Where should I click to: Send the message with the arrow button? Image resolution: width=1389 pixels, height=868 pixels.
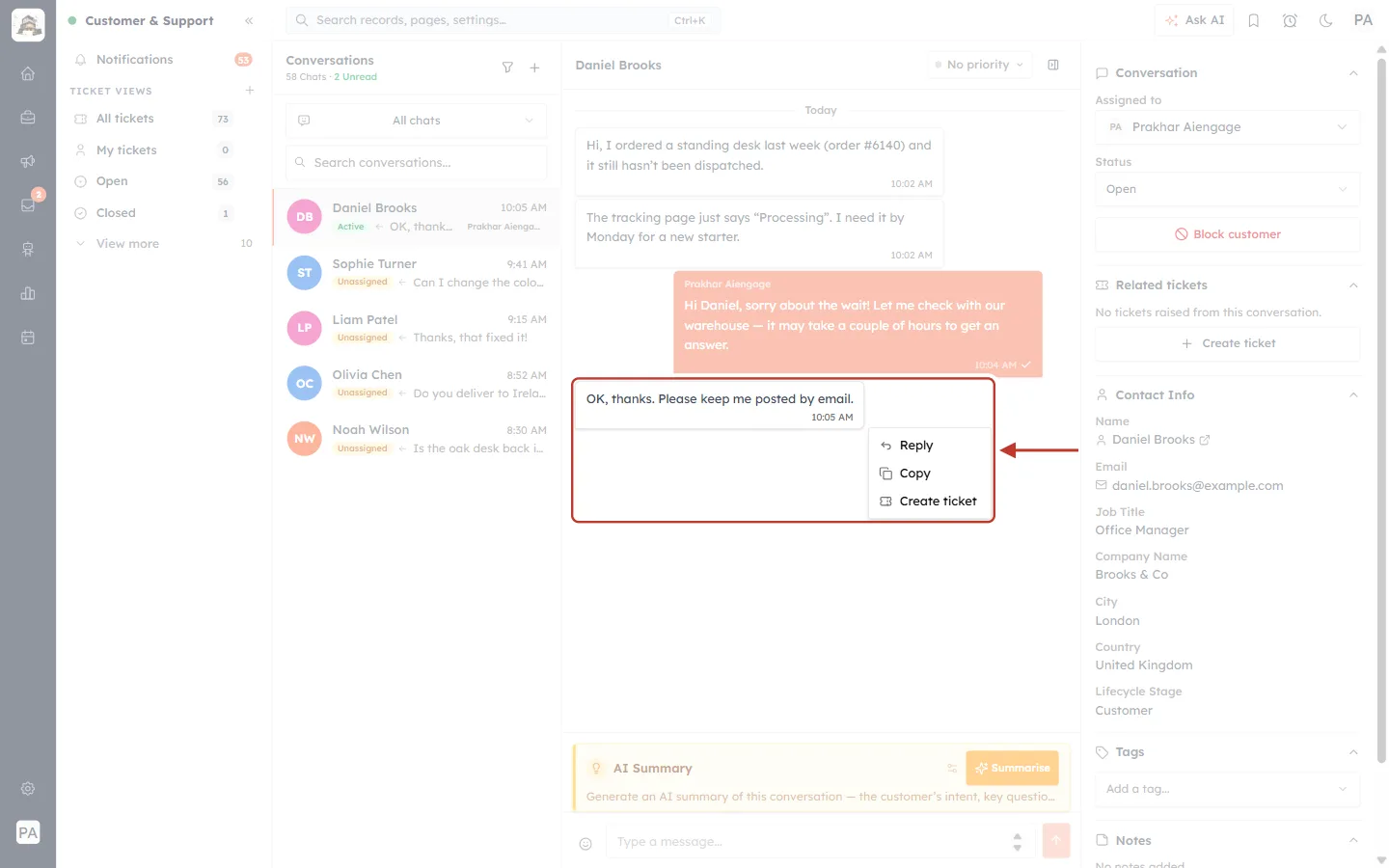click(1056, 840)
